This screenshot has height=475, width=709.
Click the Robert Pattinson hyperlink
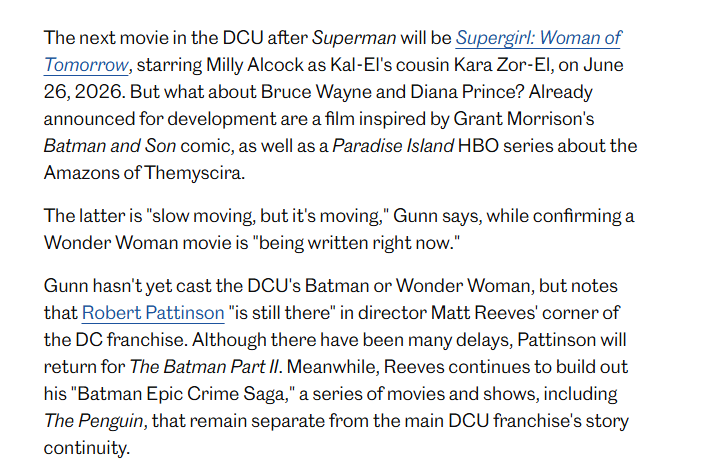153,313
